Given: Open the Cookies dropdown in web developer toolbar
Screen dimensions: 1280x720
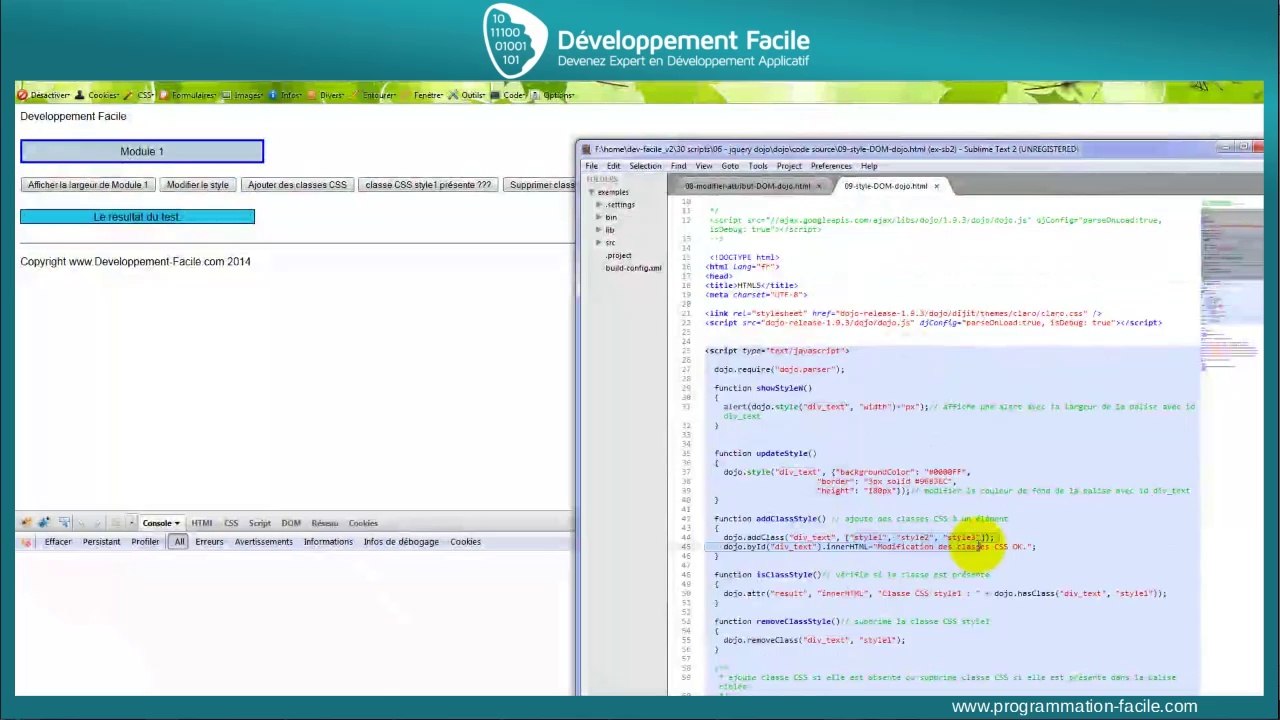Looking at the screenshot, I should (x=98, y=95).
